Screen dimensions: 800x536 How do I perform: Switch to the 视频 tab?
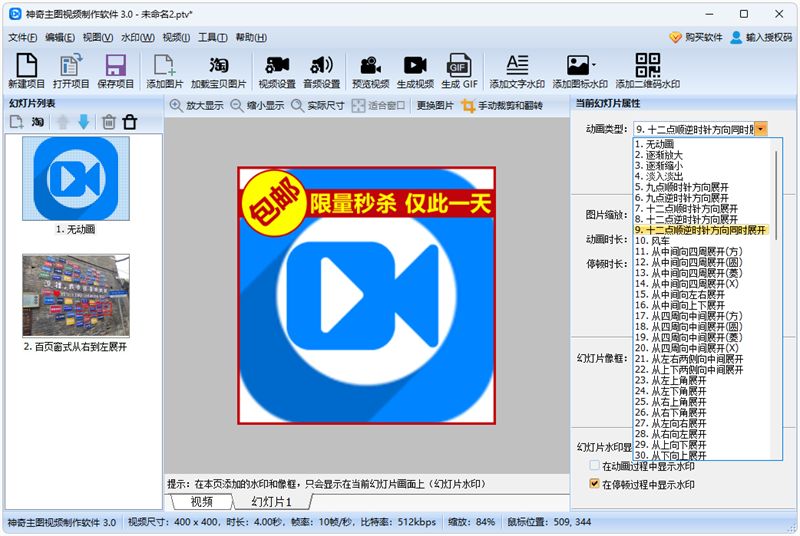(x=201, y=501)
